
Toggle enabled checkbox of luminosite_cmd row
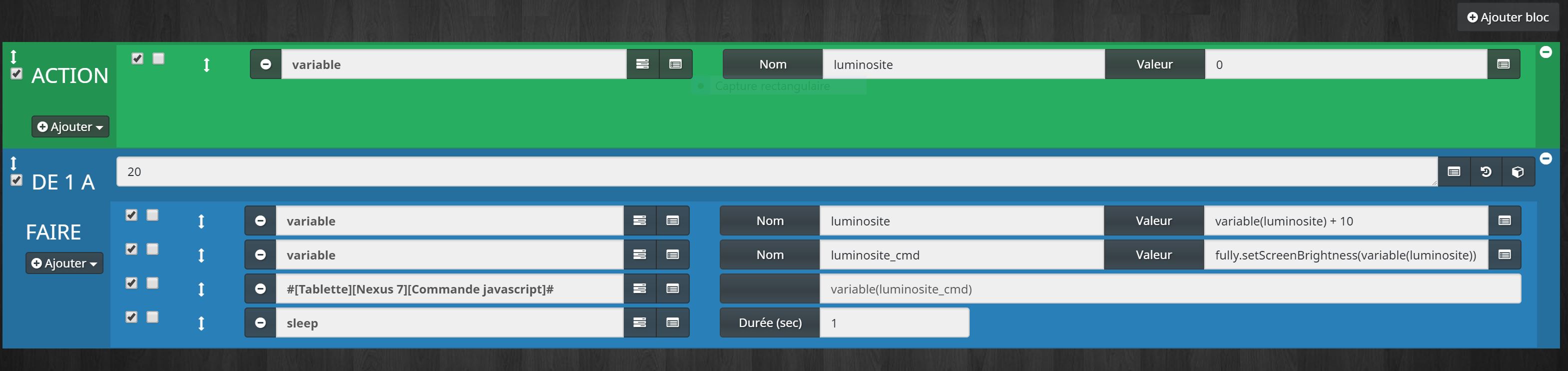click(131, 249)
